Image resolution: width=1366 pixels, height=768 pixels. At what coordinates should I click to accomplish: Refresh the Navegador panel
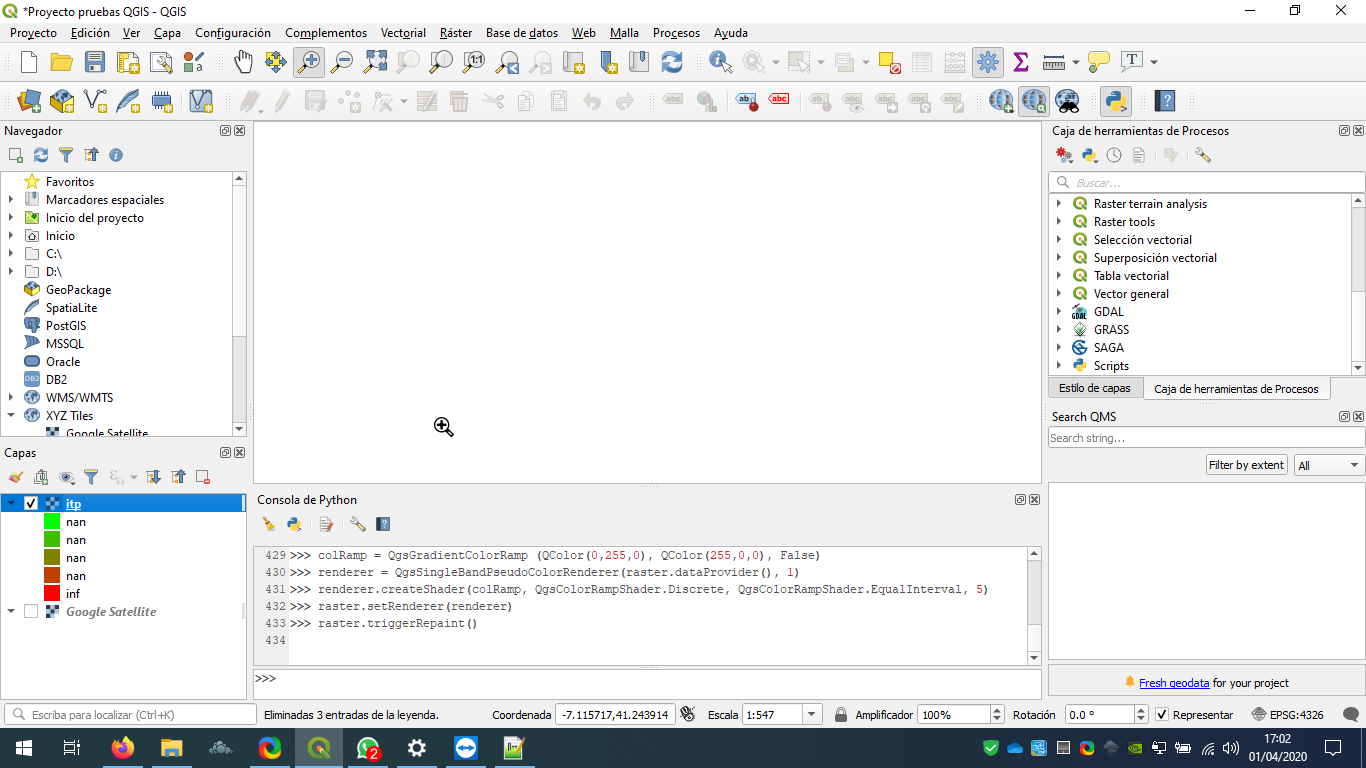point(41,155)
